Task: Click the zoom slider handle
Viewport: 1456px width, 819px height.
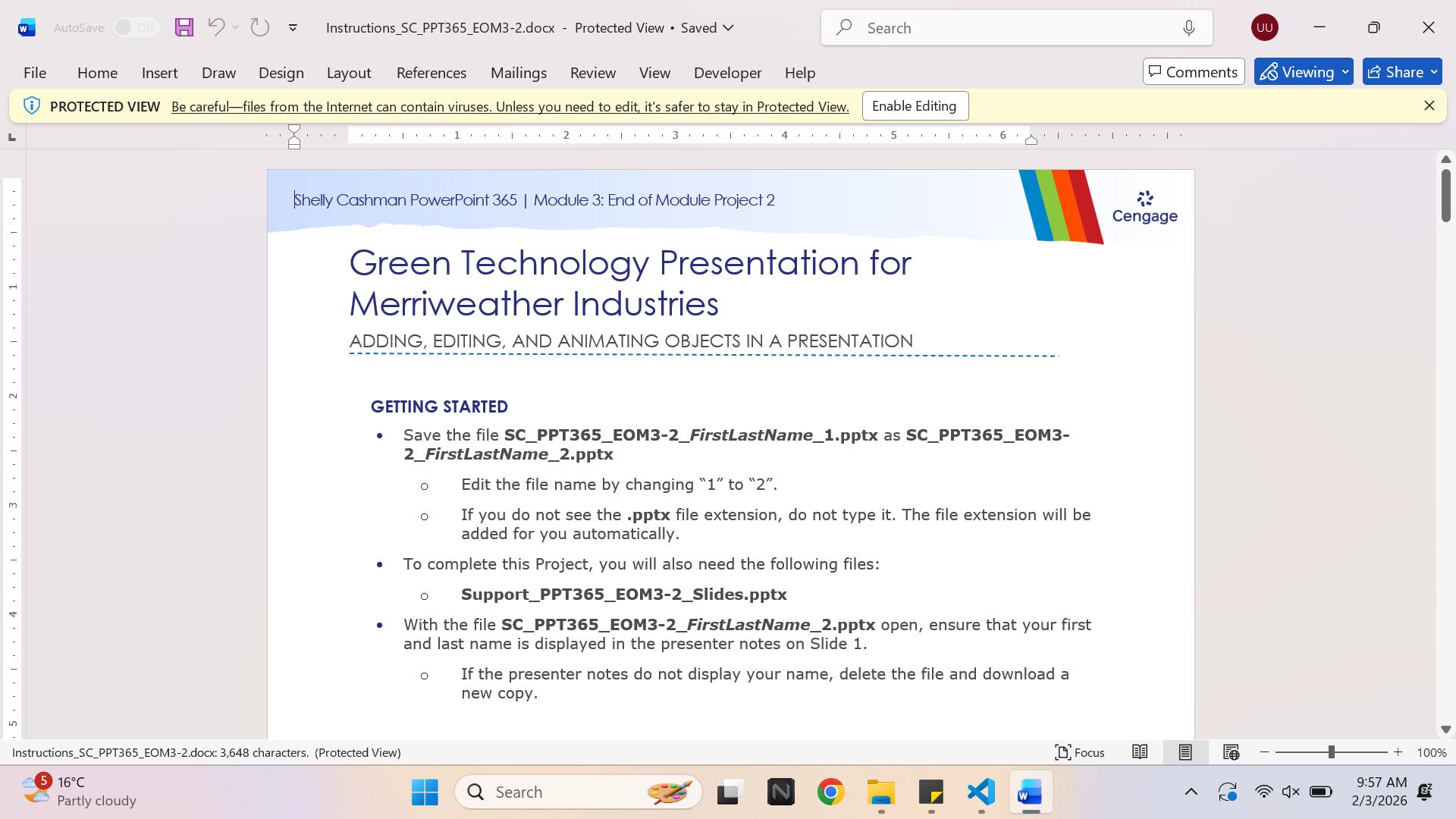Action: pyautogui.click(x=1331, y=752)
